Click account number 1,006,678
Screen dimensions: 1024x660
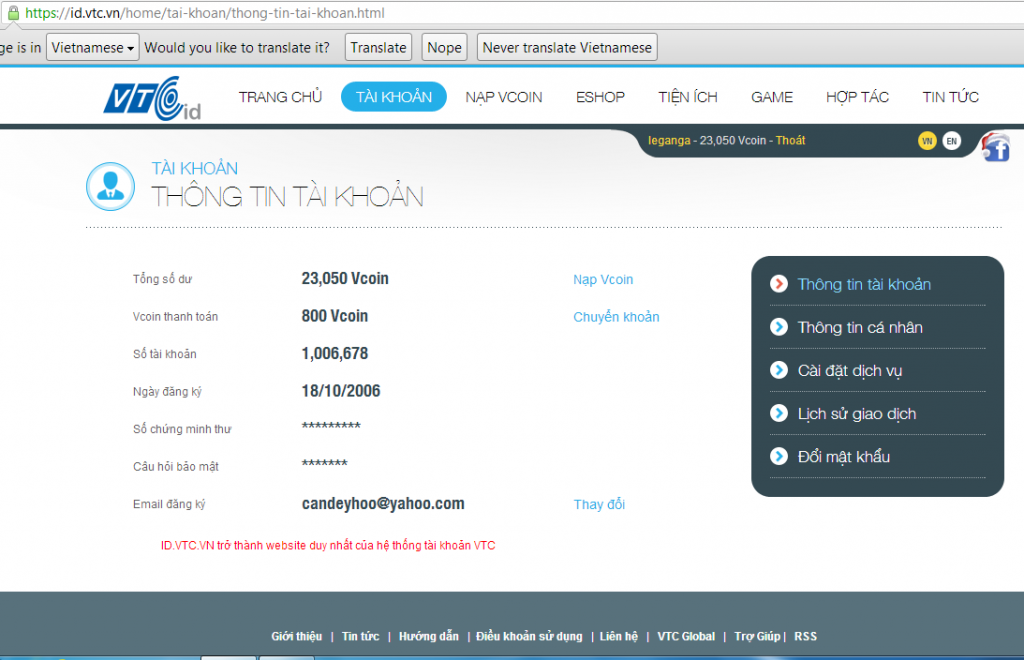(334, 354)
